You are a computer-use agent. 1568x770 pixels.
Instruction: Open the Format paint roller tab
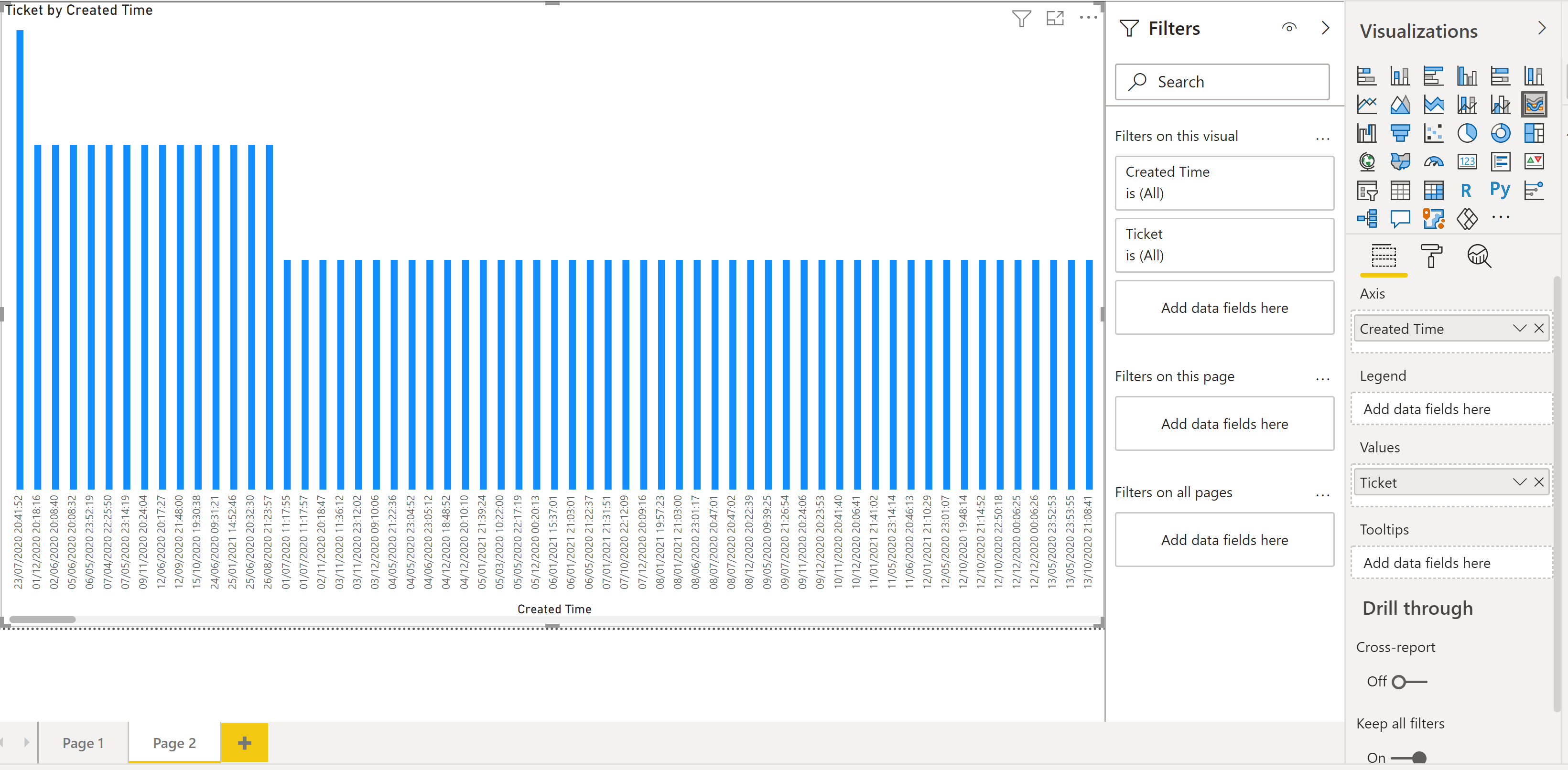tap(1431, 256)
